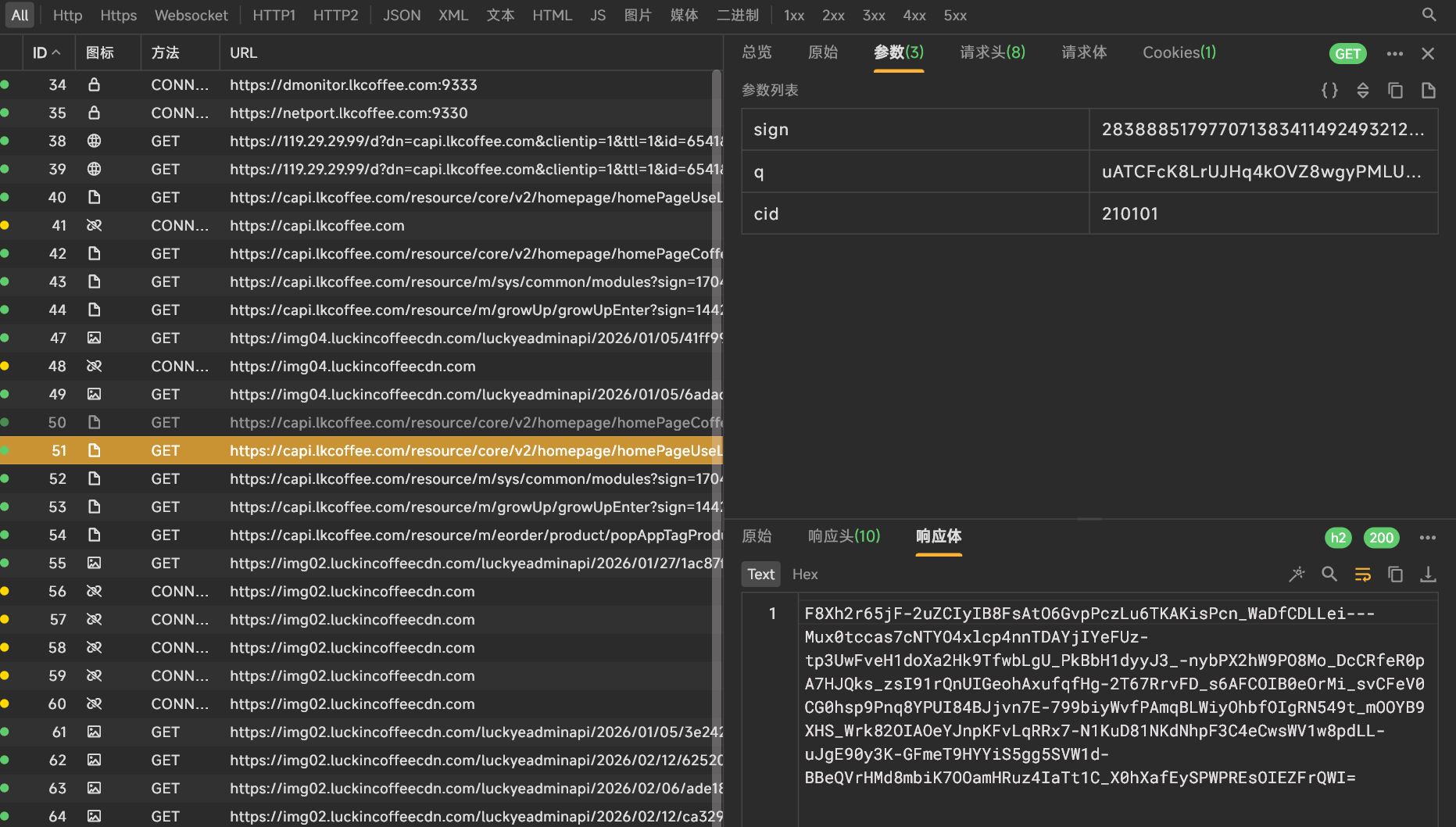Toggle word wrap in response body
Screen dimensions: 1456x827
(1362, 575)
